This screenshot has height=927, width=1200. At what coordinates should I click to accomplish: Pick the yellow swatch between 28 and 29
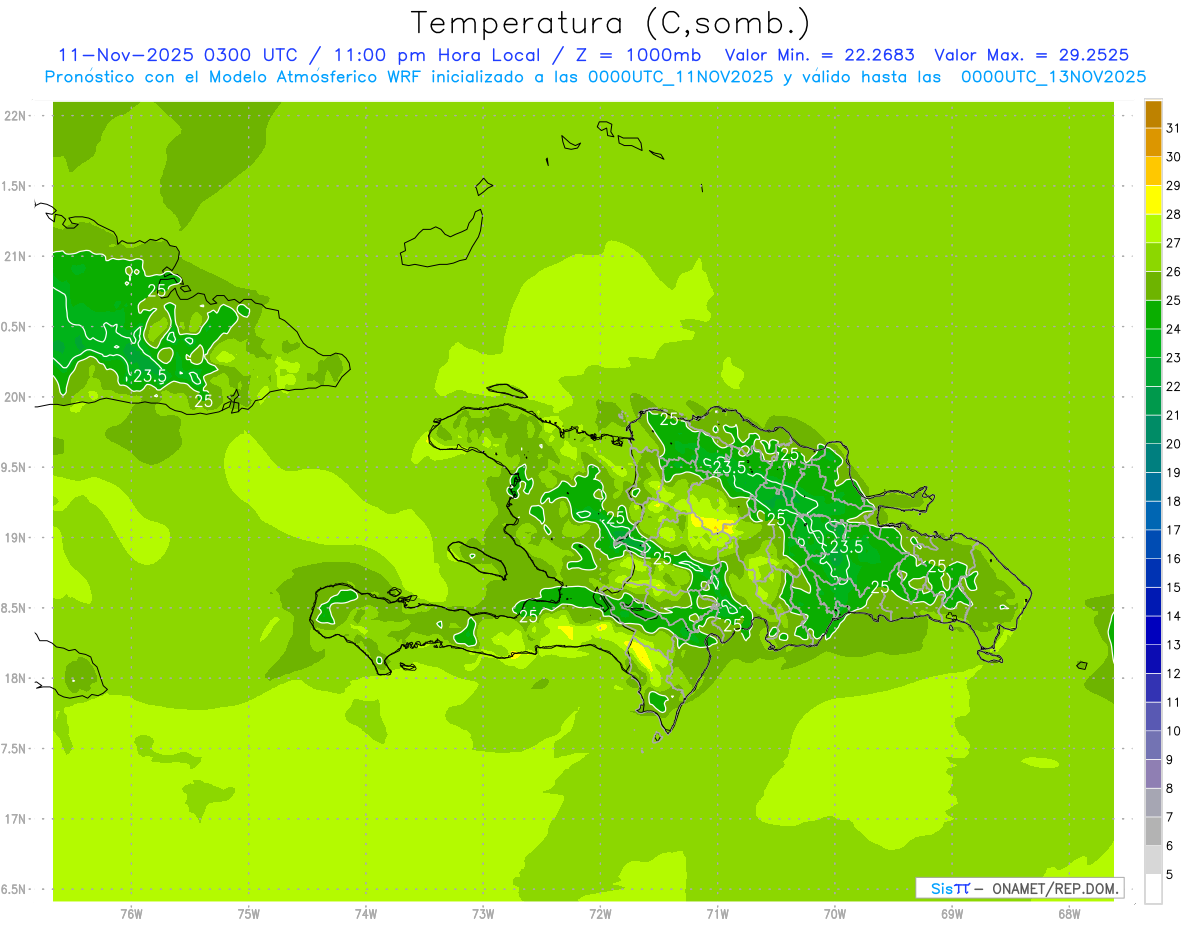(x=1153, y=200)
